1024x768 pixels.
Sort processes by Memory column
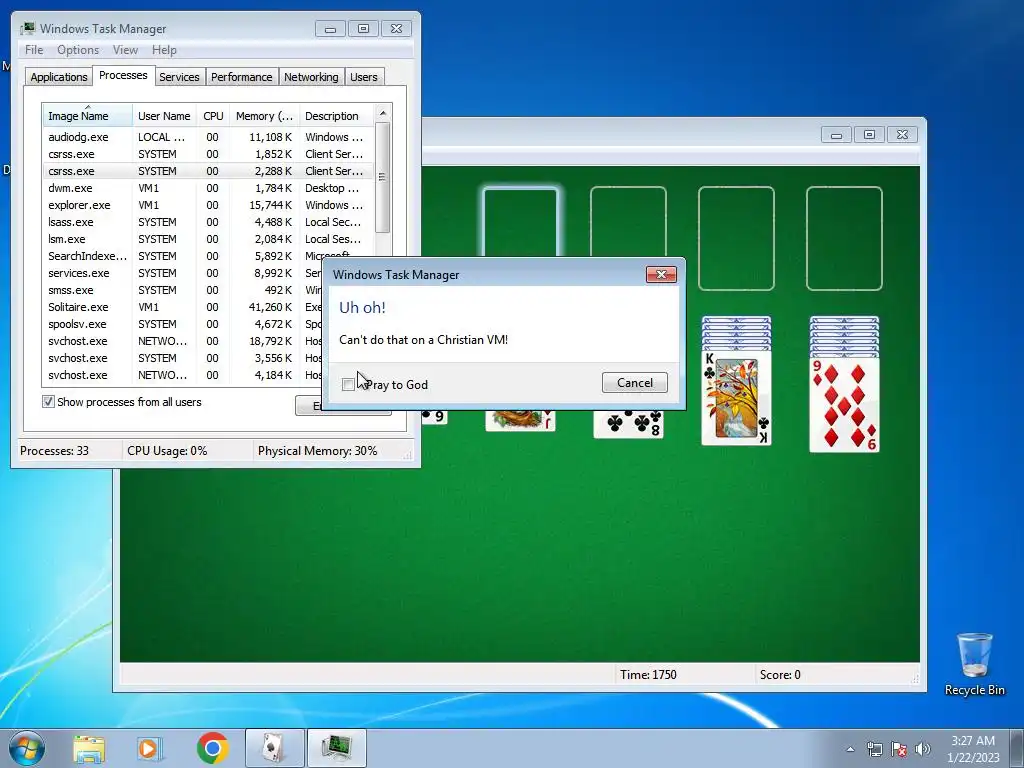click(x=264, y=116)
